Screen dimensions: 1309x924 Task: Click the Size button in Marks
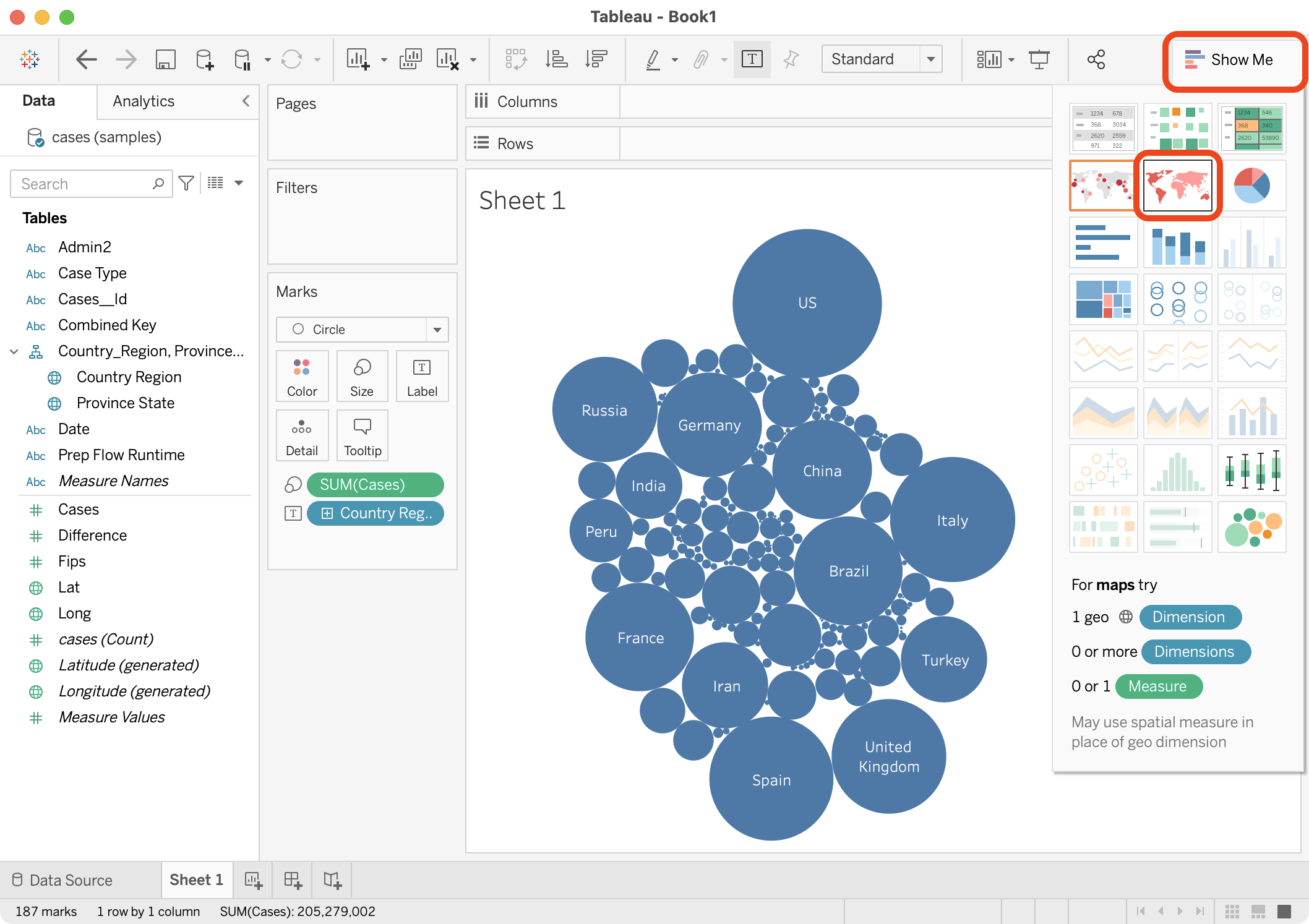[x=362, y=377]
